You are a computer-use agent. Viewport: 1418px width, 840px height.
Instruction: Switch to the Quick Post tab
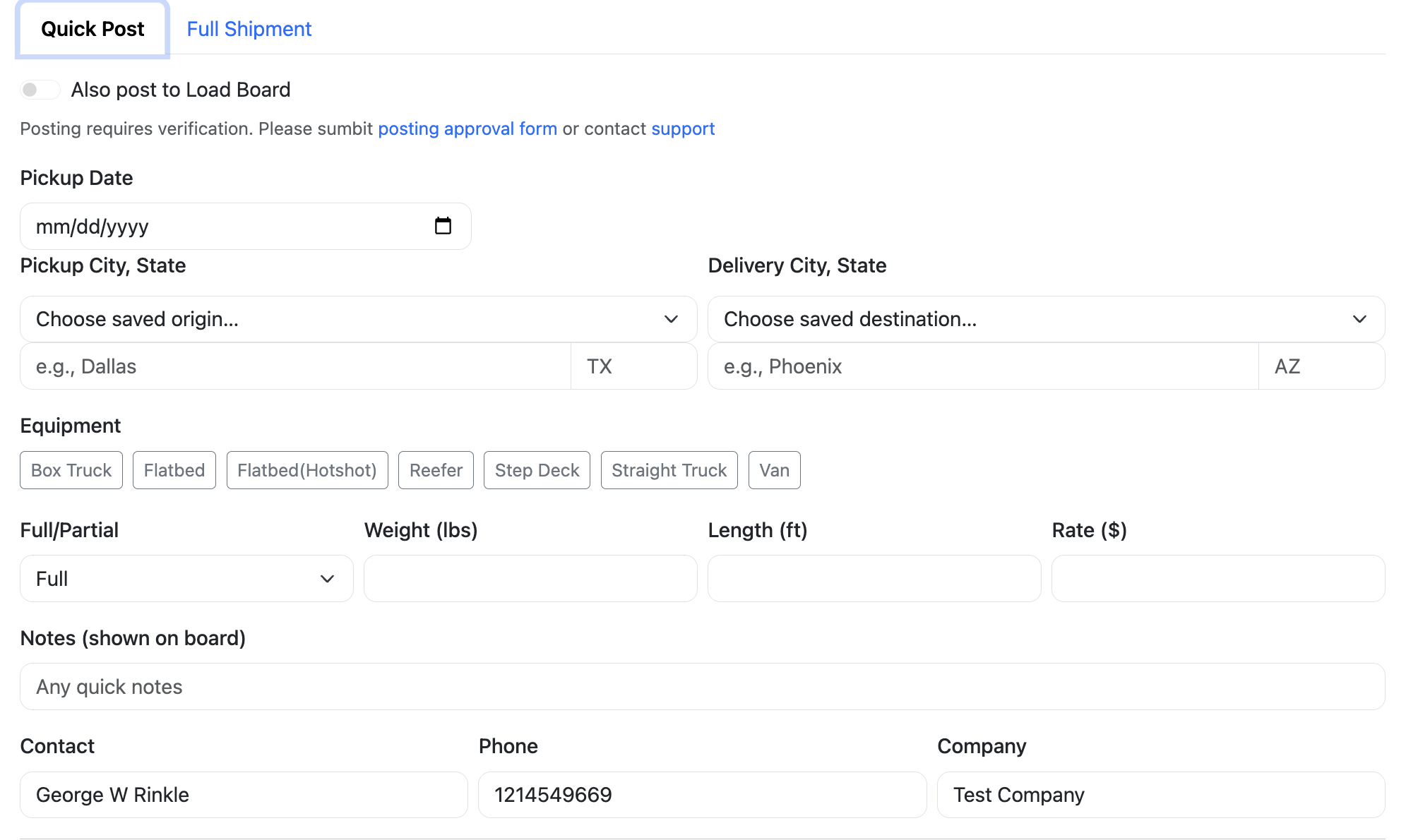click(93, 28)
